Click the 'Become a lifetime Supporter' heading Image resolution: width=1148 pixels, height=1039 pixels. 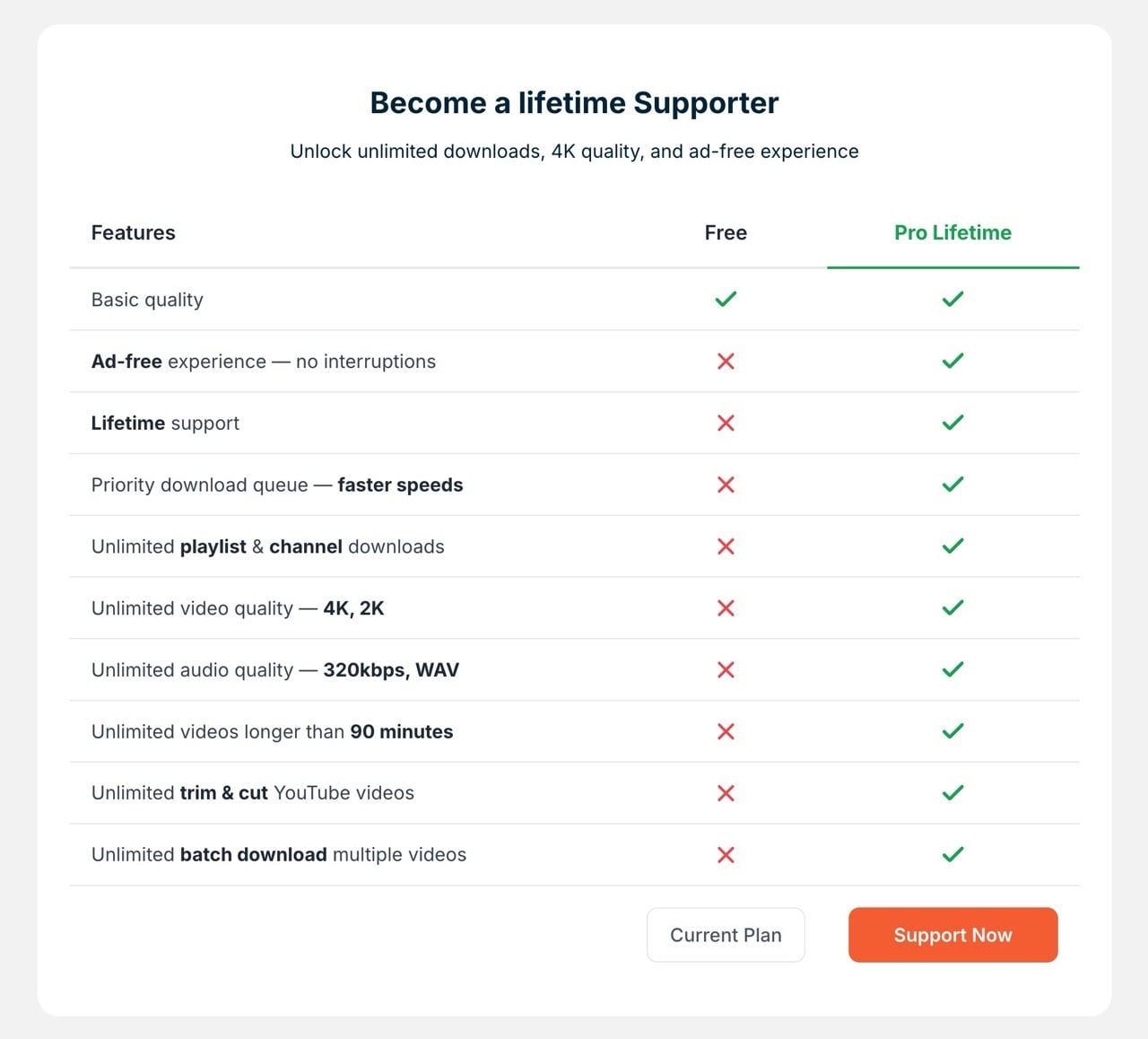(574, 103)
